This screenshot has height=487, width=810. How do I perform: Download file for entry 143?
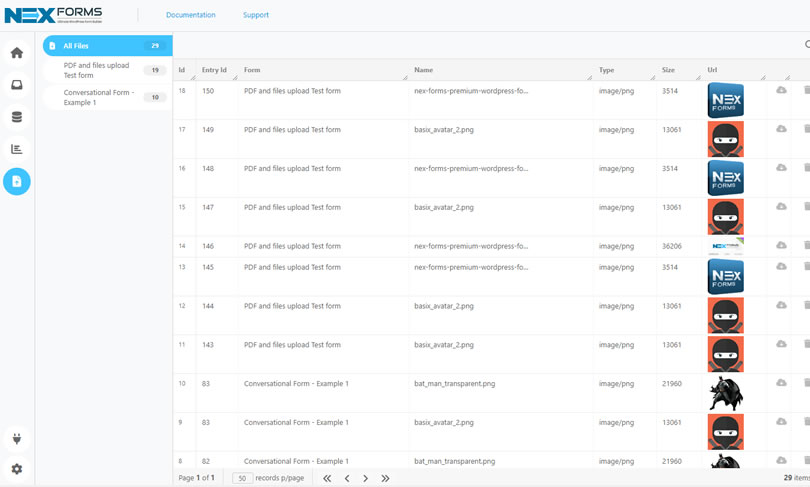pyautogui.click(x=781, y=344)
